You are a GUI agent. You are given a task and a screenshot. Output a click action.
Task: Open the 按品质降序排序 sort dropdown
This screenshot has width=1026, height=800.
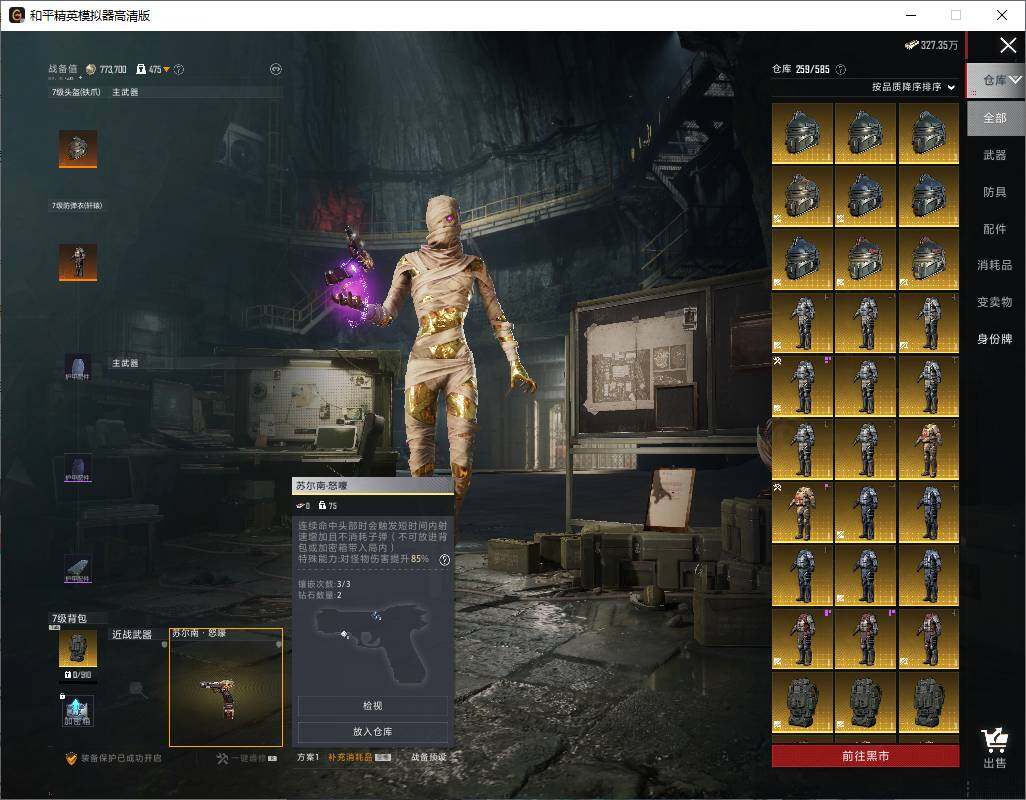pyautogui.click(x=913, y=86)
